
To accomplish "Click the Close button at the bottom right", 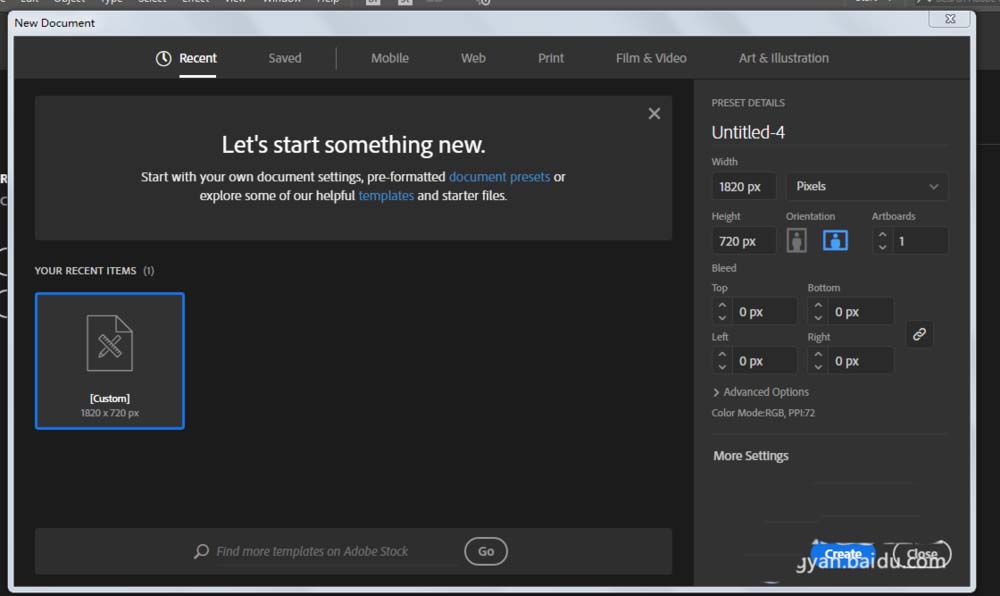I will [922, 554].
